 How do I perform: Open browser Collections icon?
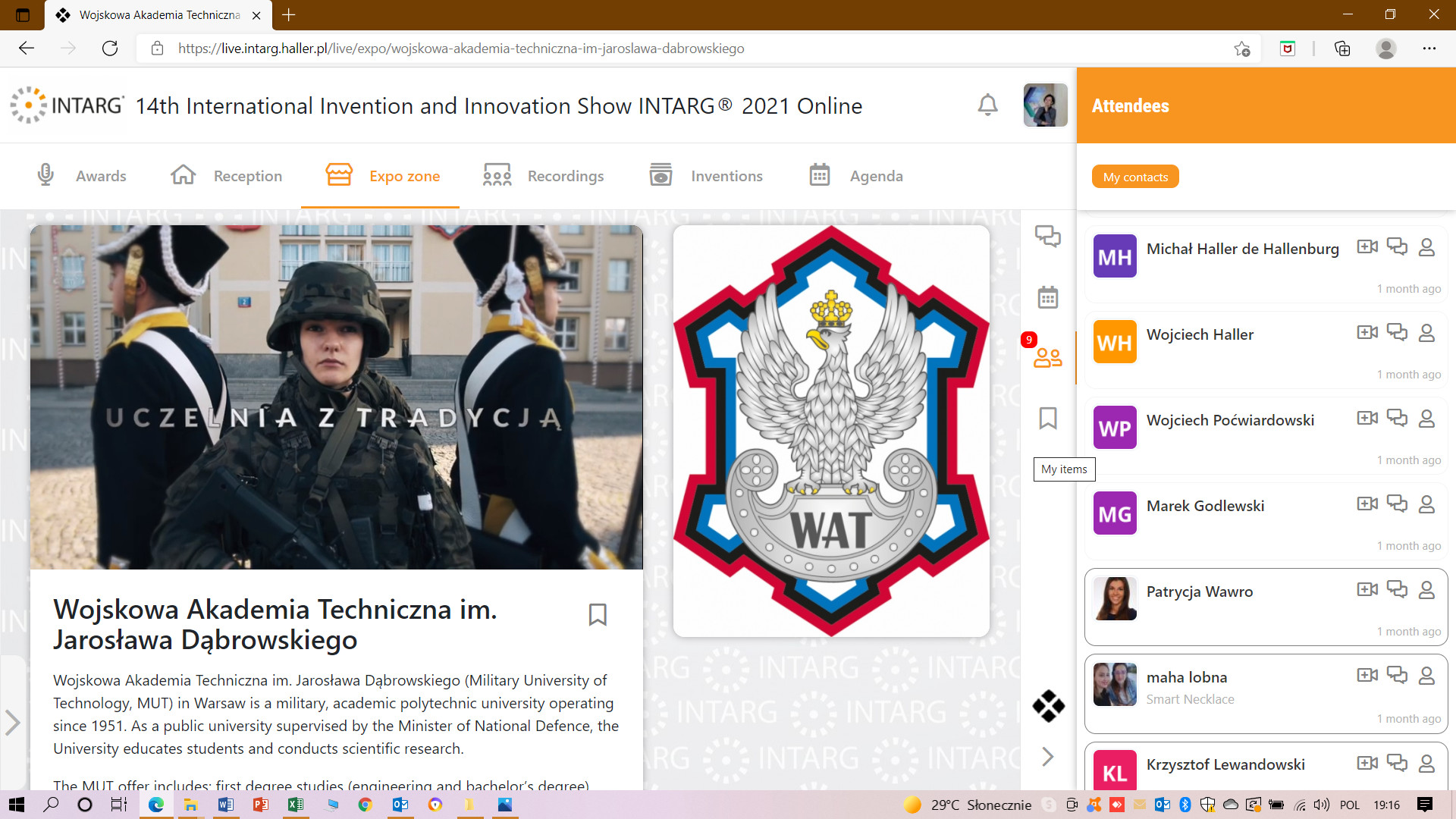click(1342, 49)
